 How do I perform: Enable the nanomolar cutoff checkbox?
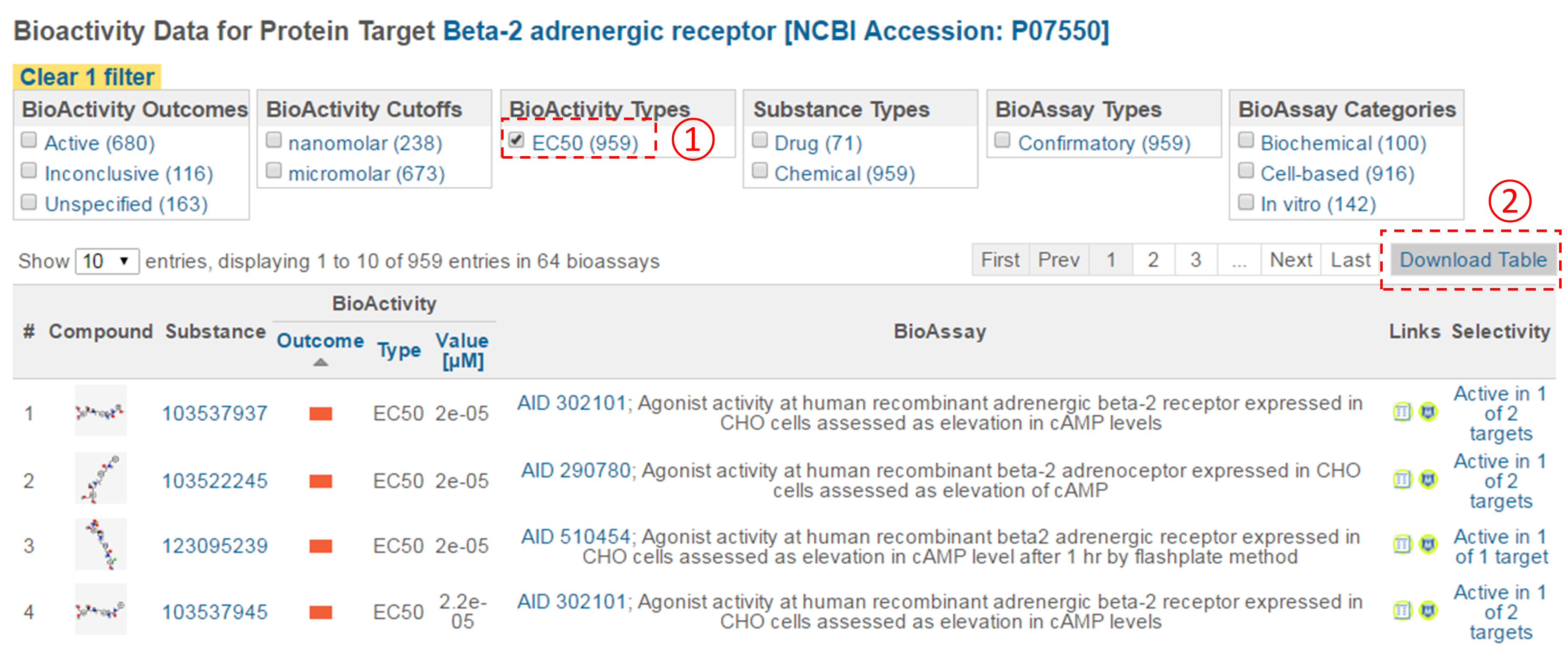pos(274,140)
